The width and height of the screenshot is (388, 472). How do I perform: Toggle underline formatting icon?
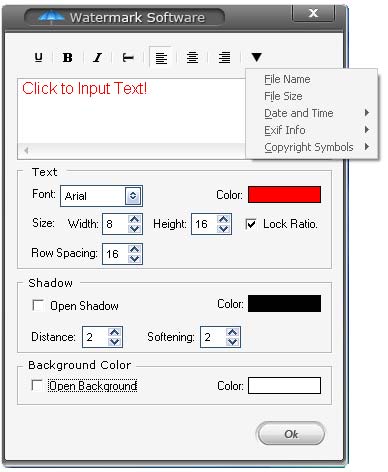pyautogui.click(x=39, y=58)
